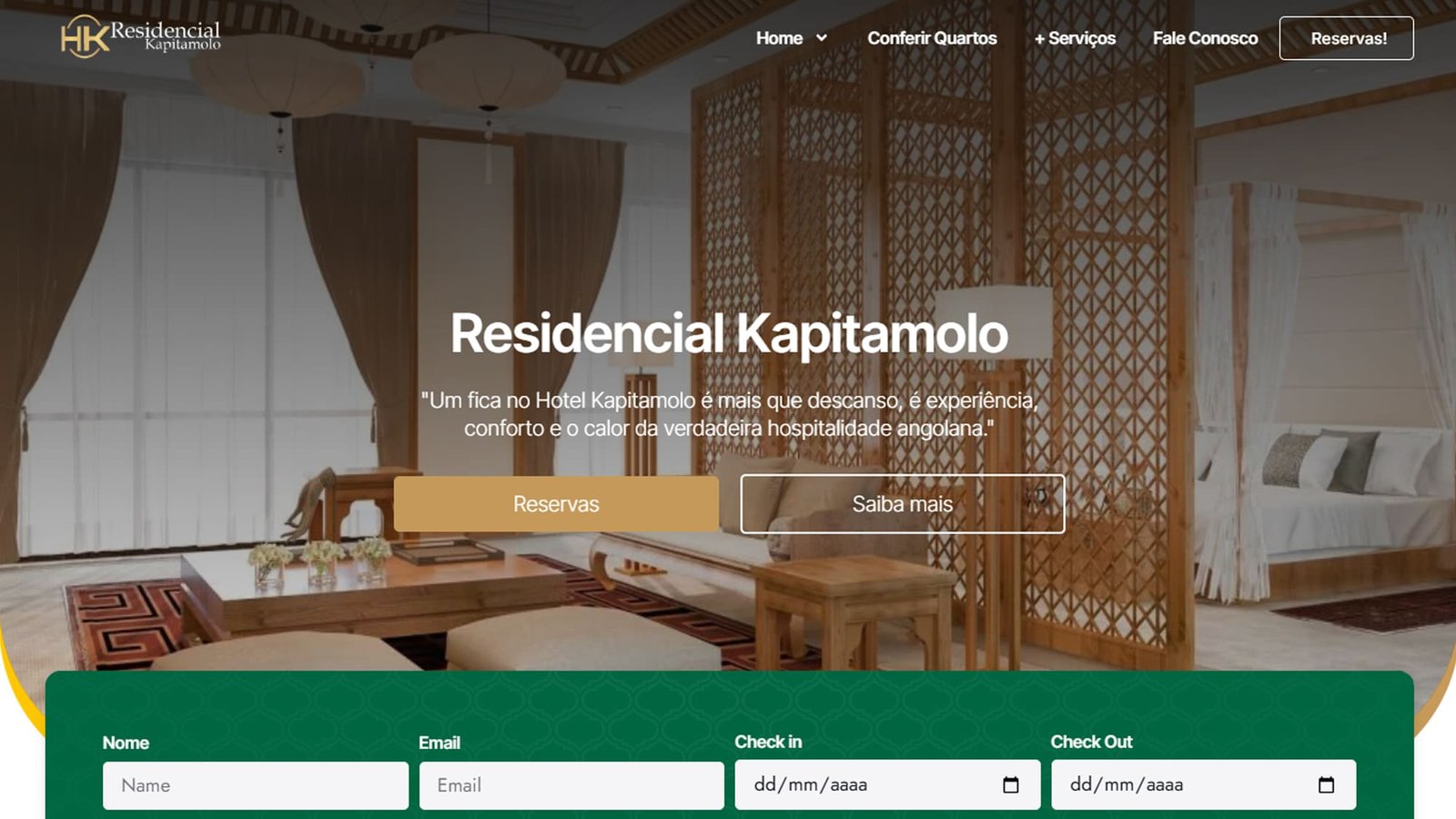Click the Saiba mais button

tap(903, 504)
